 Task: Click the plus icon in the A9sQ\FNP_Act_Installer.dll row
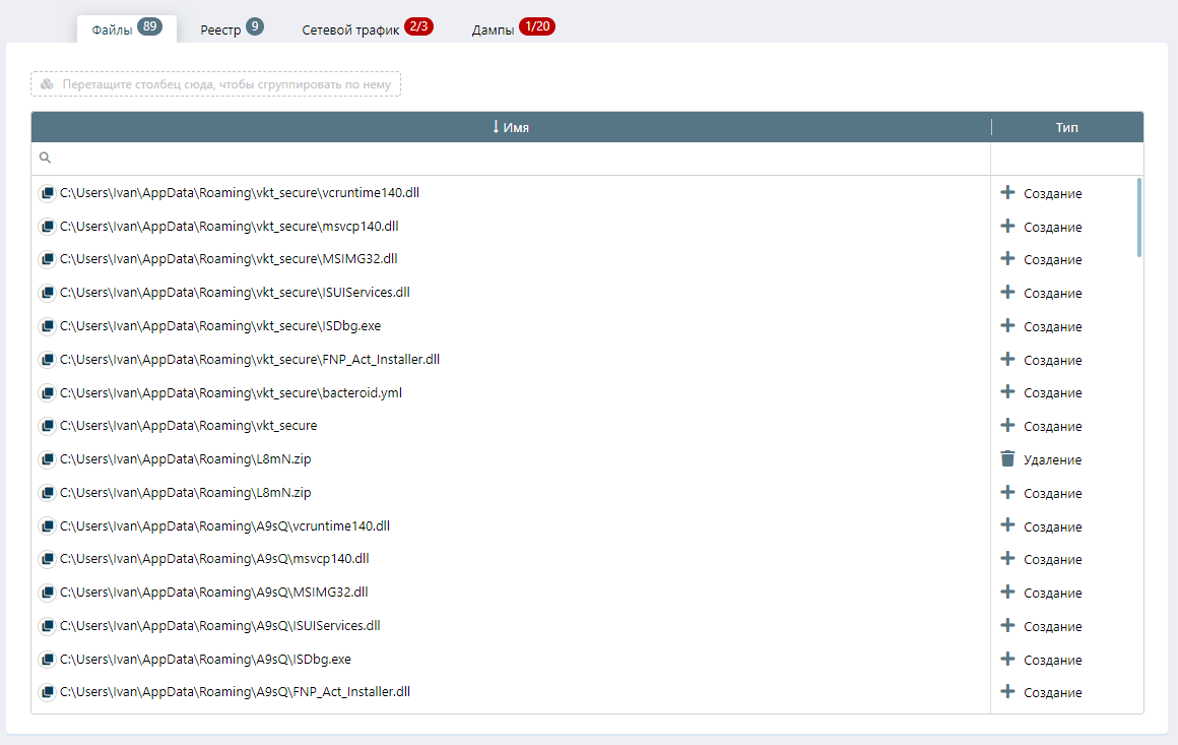point(1007,692)
